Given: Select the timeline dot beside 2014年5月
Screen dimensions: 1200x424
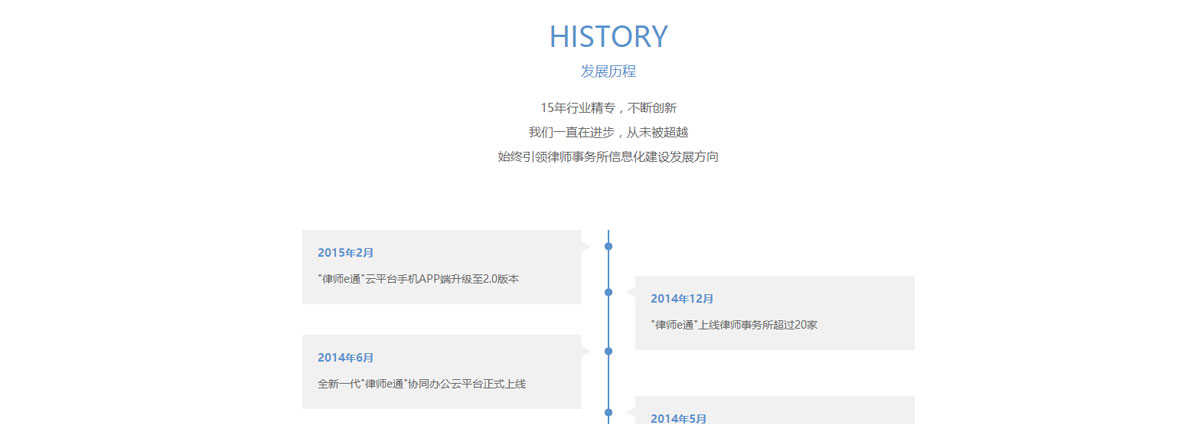Looking at the screenshot, I should point(608,412).
